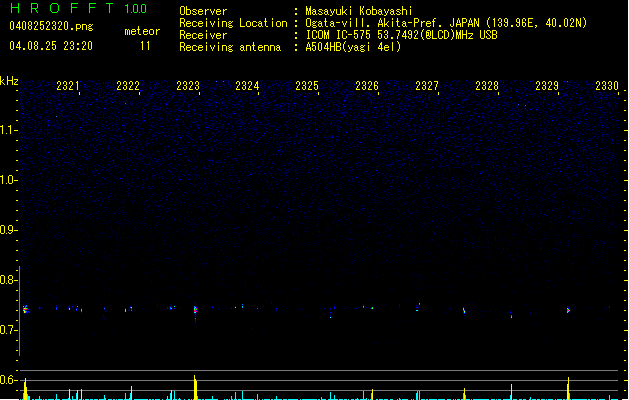Click the 1.0 kHz axis tick
The image size is (629, 400).
[8, 180]
